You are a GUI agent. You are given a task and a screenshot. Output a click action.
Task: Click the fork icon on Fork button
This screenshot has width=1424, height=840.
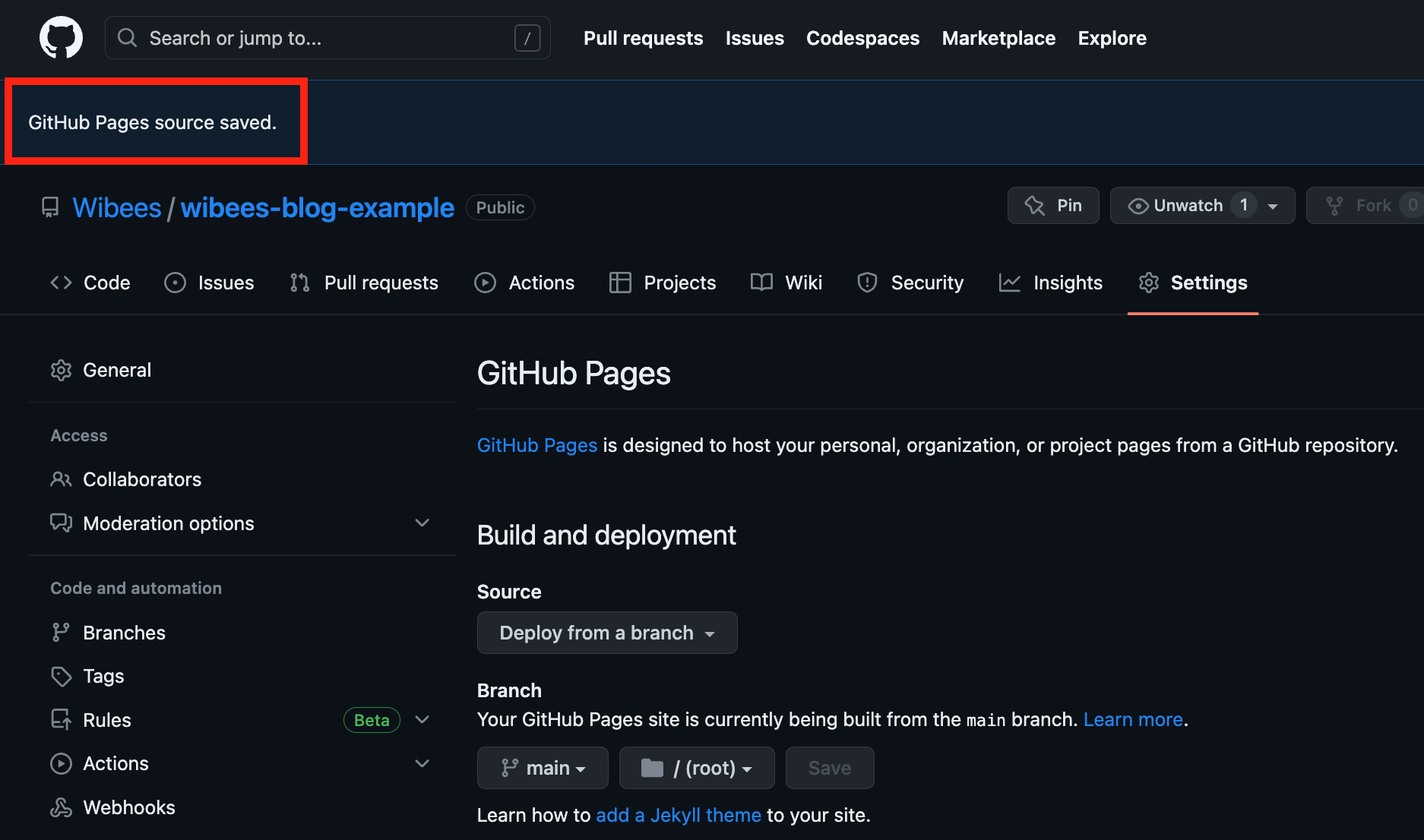point(1334,206)
